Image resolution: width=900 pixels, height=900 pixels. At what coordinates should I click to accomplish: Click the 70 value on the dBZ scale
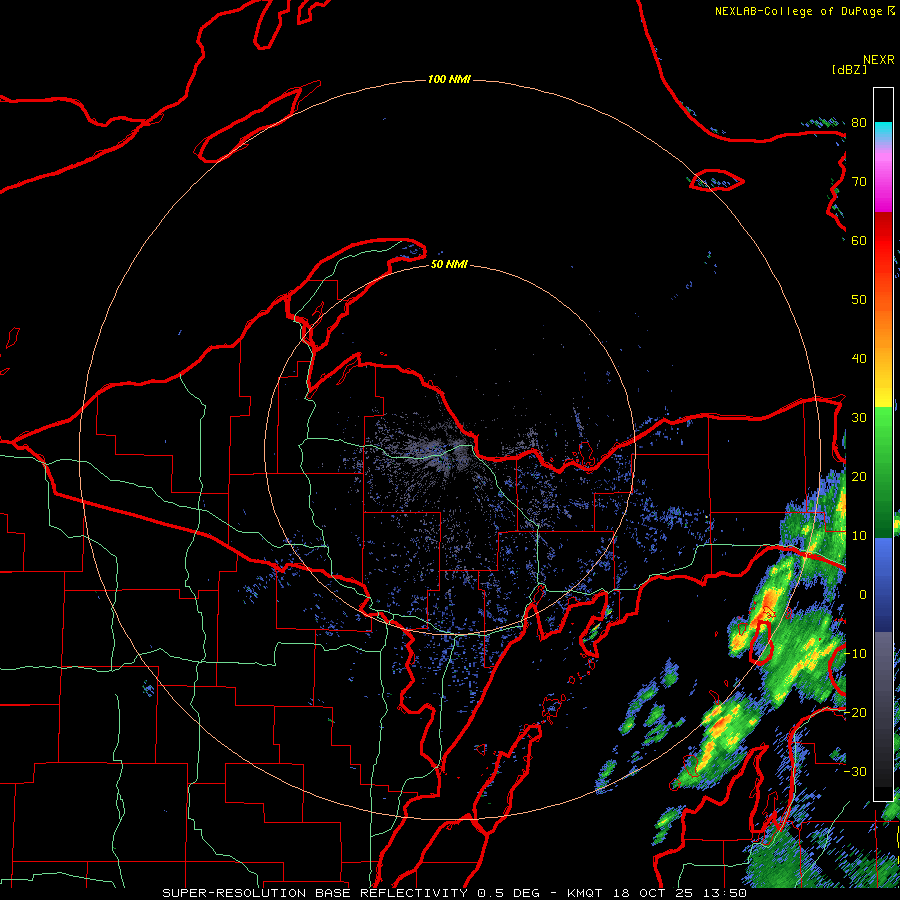click(x=859, y=182)
